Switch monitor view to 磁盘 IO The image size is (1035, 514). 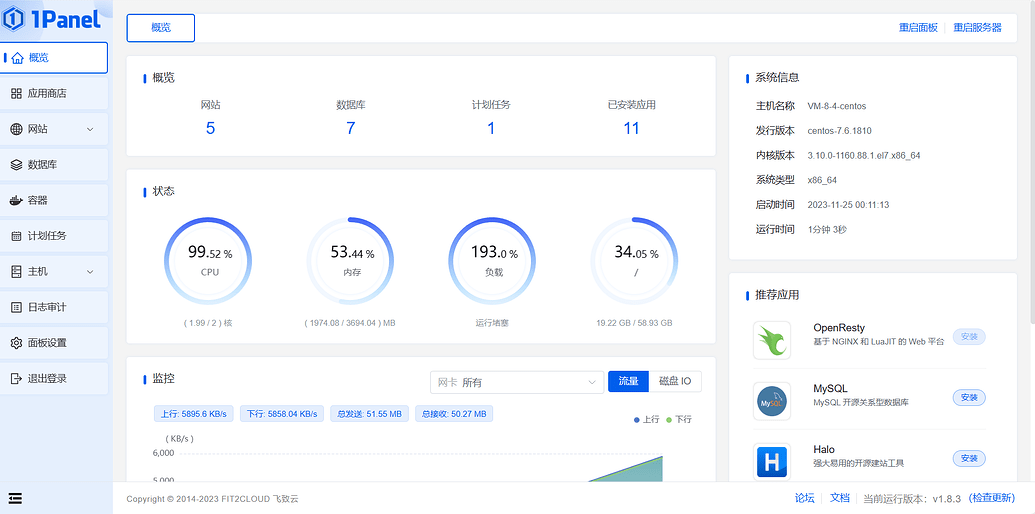pyautogui.click(x=675, y=381)
